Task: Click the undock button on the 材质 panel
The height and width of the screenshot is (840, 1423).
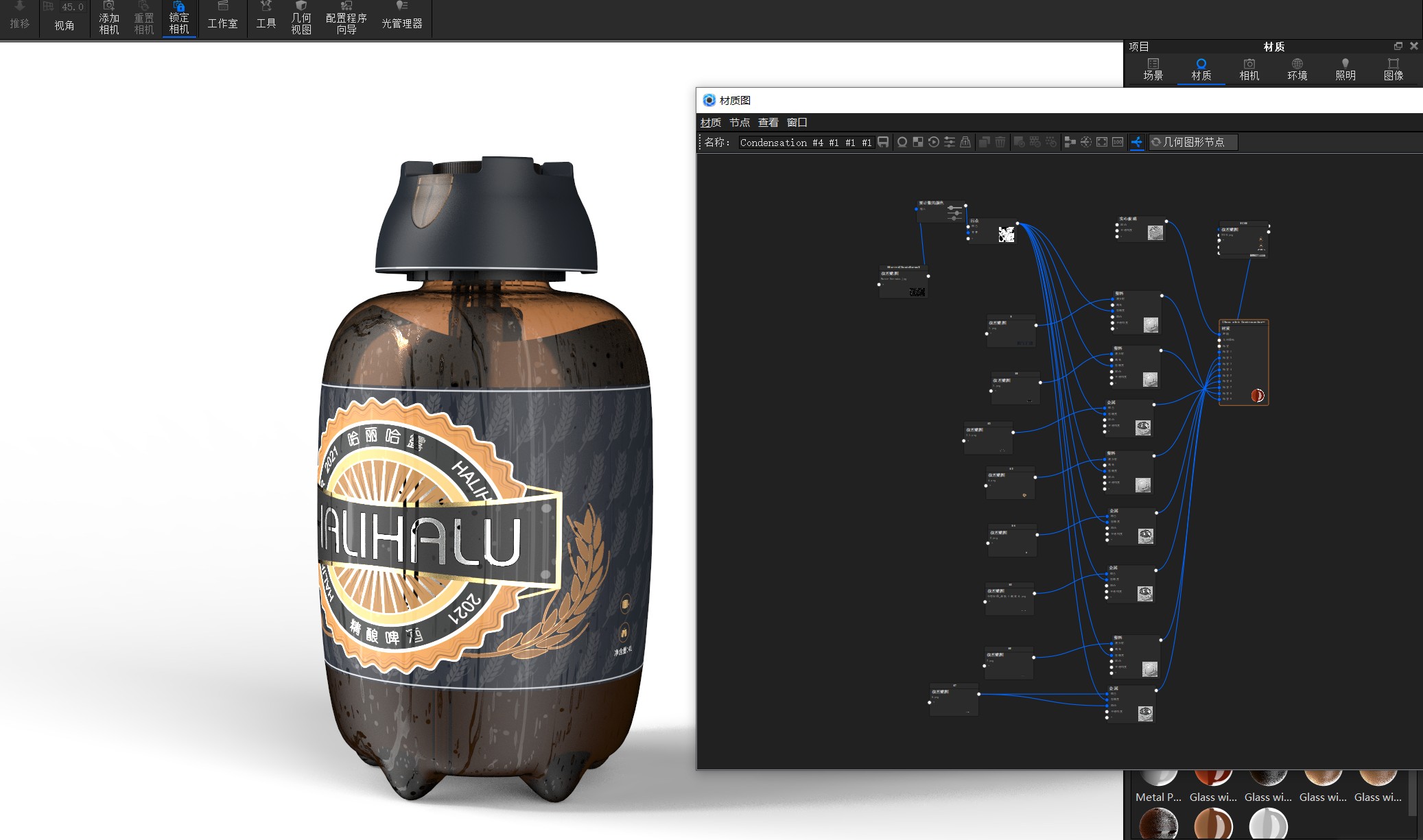Action: pos(1398,46)
